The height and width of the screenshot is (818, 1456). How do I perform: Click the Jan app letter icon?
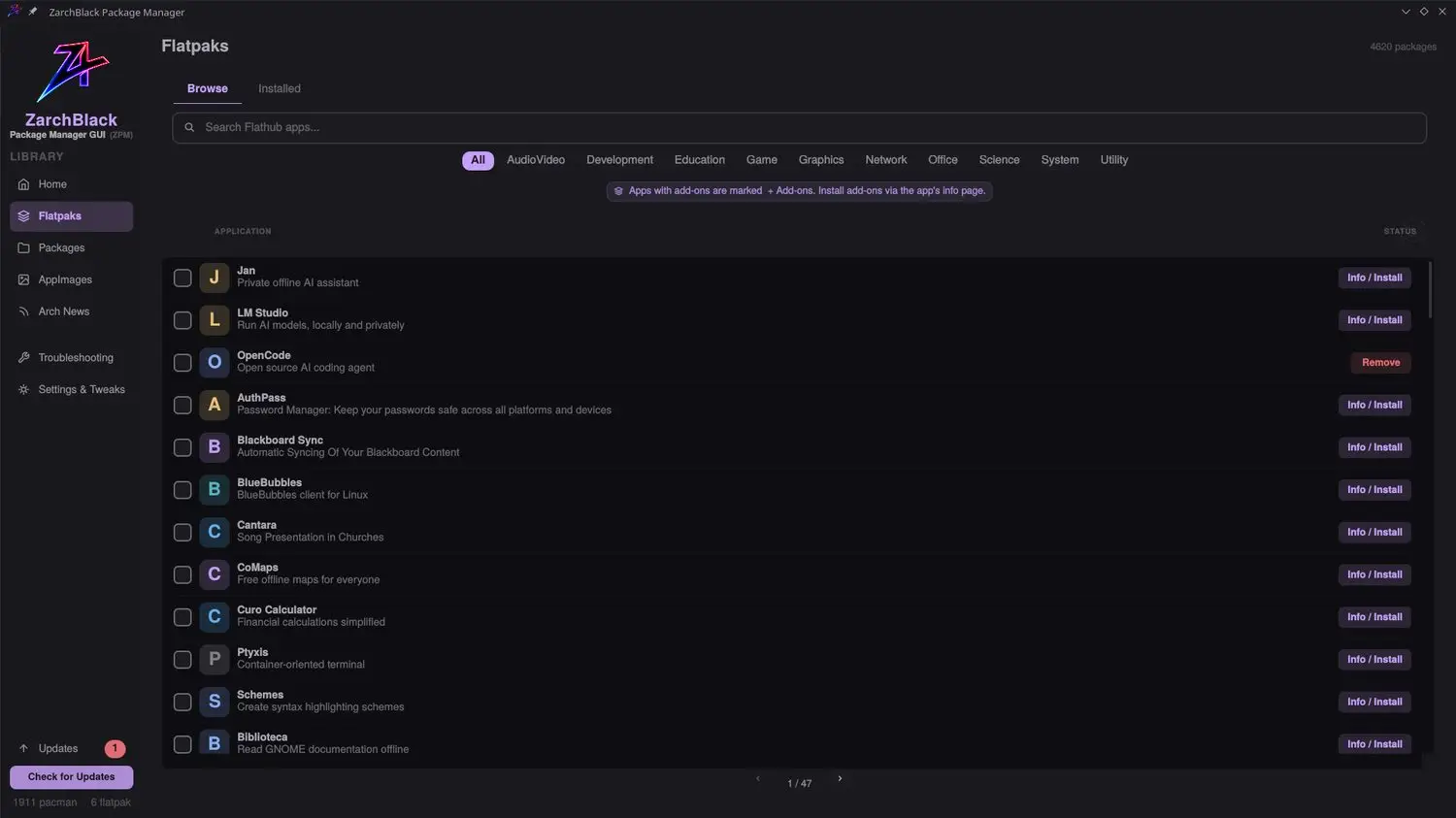215,278
